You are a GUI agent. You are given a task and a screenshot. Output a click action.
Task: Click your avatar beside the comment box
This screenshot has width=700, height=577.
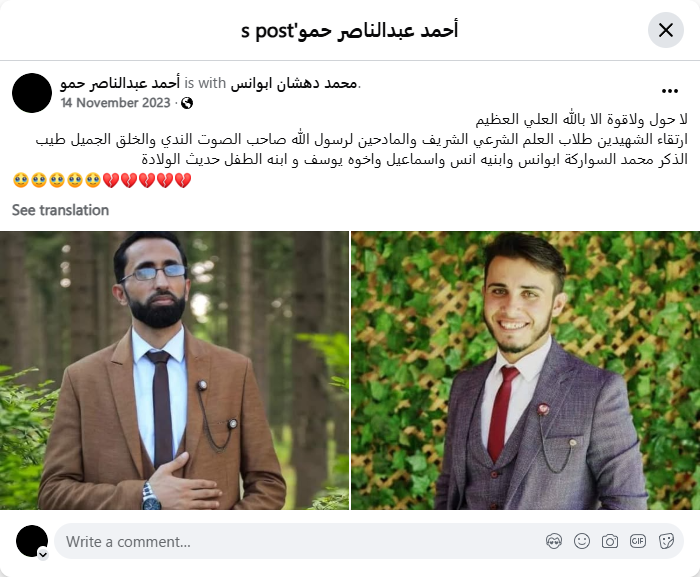pos(32,541)
